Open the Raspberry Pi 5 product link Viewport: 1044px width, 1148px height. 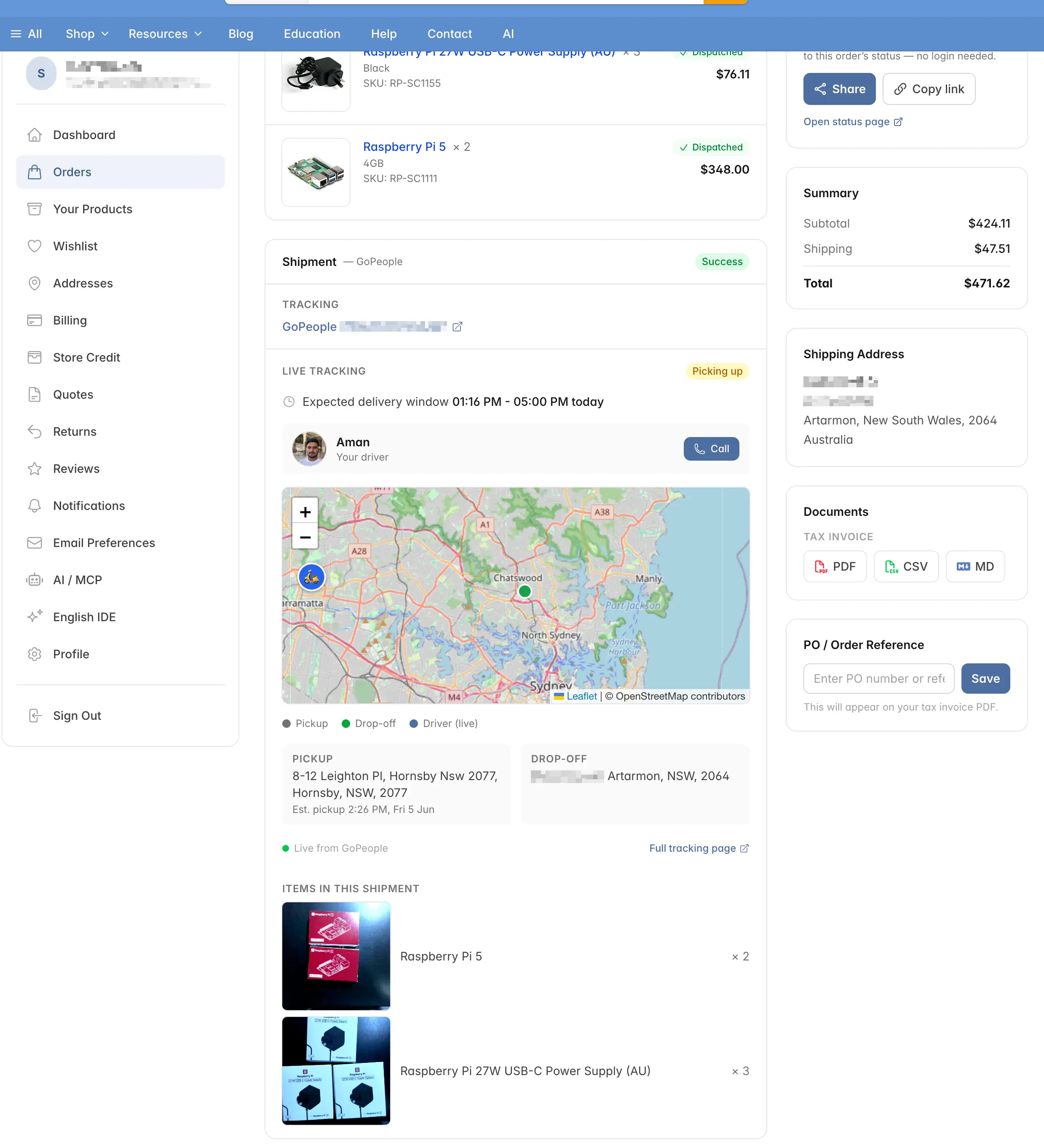coord(404,147)
